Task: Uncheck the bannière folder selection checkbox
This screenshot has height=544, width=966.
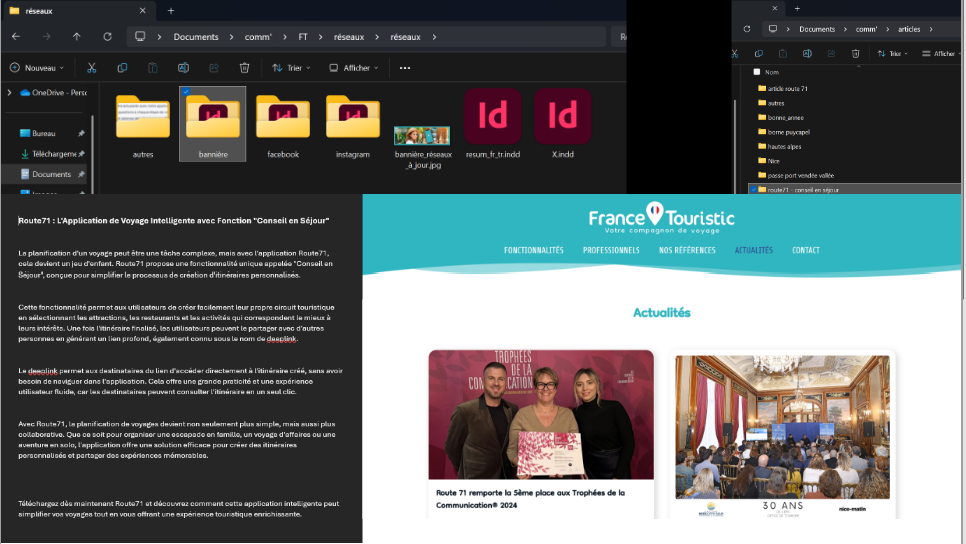Action: coord(186,92)
